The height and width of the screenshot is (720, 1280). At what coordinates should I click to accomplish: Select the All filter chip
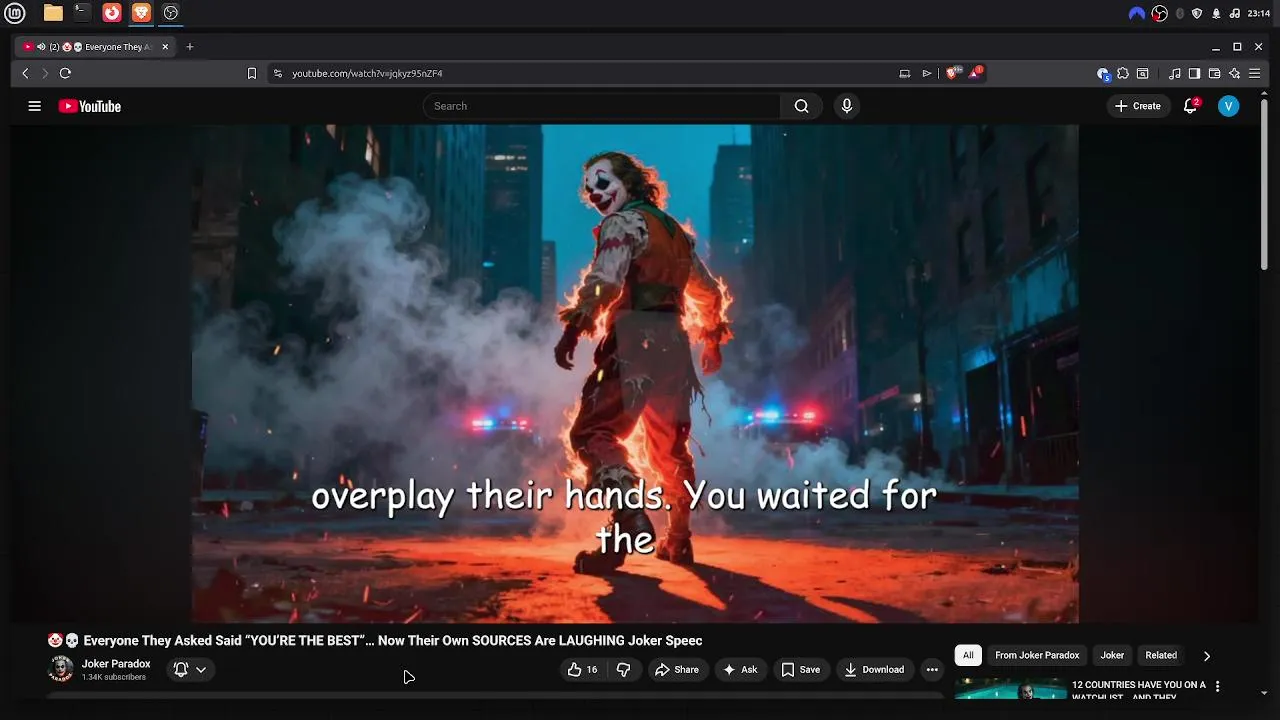[968, 655]
